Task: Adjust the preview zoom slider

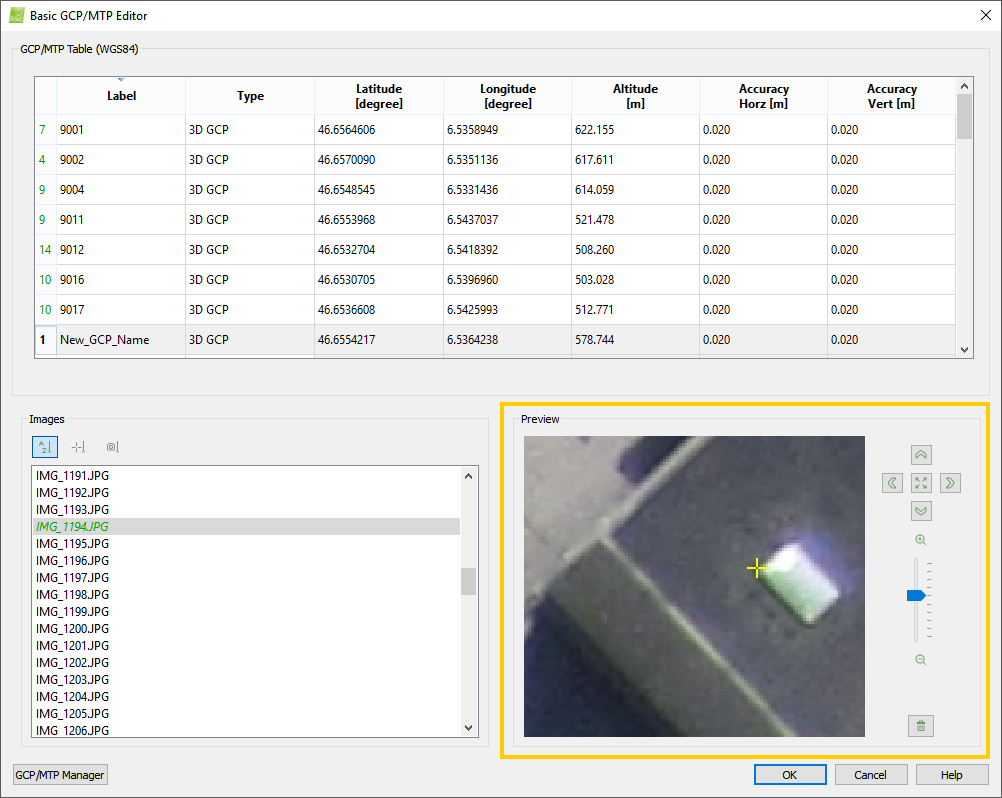Action: tap(916, 595)
